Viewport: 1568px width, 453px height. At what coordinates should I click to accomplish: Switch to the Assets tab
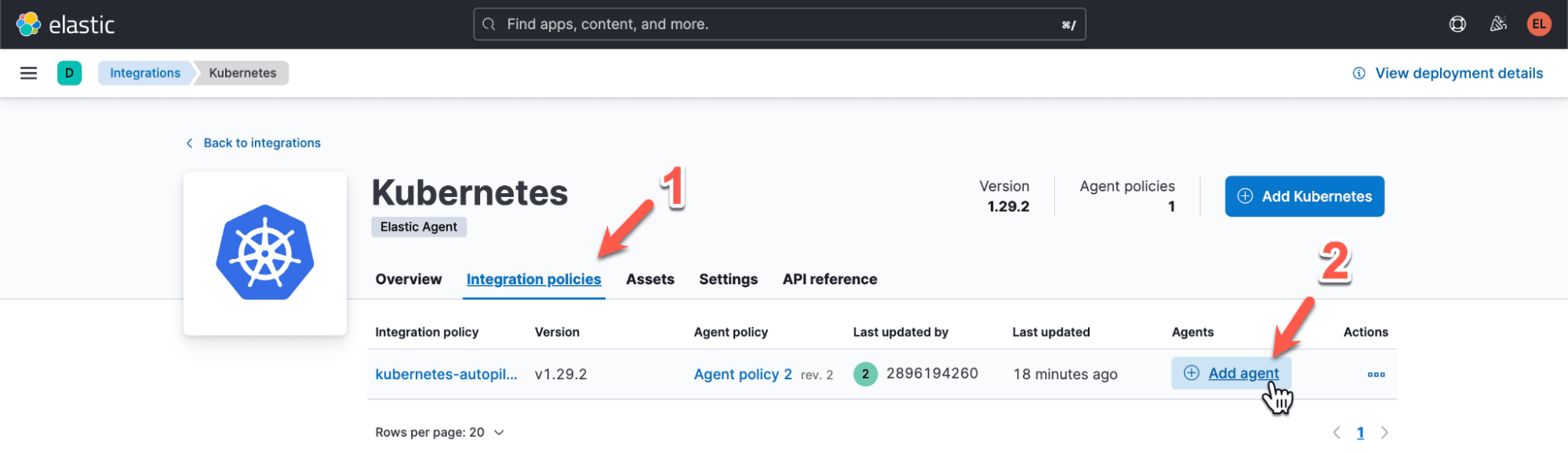pos(649,279)
